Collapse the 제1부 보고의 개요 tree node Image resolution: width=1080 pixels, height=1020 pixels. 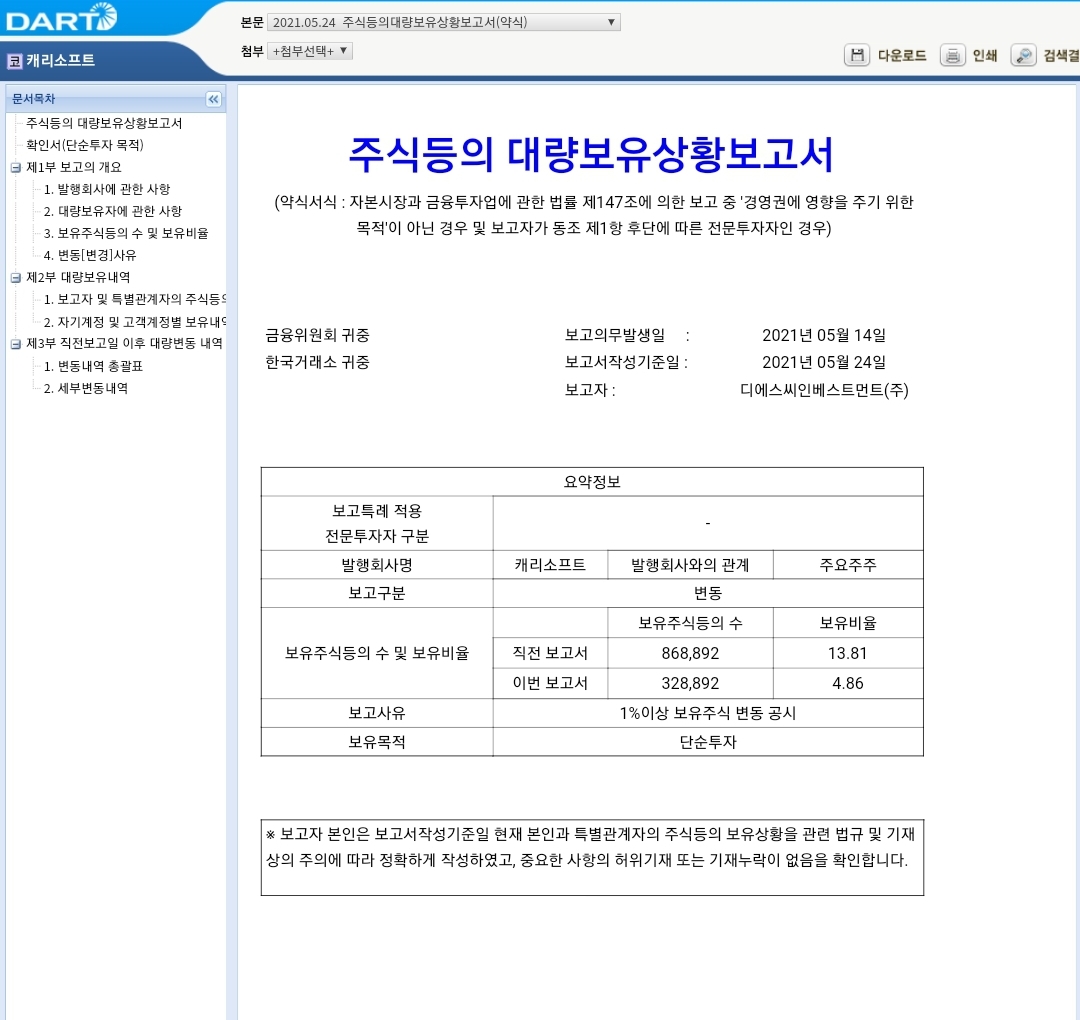coord(16,167)
